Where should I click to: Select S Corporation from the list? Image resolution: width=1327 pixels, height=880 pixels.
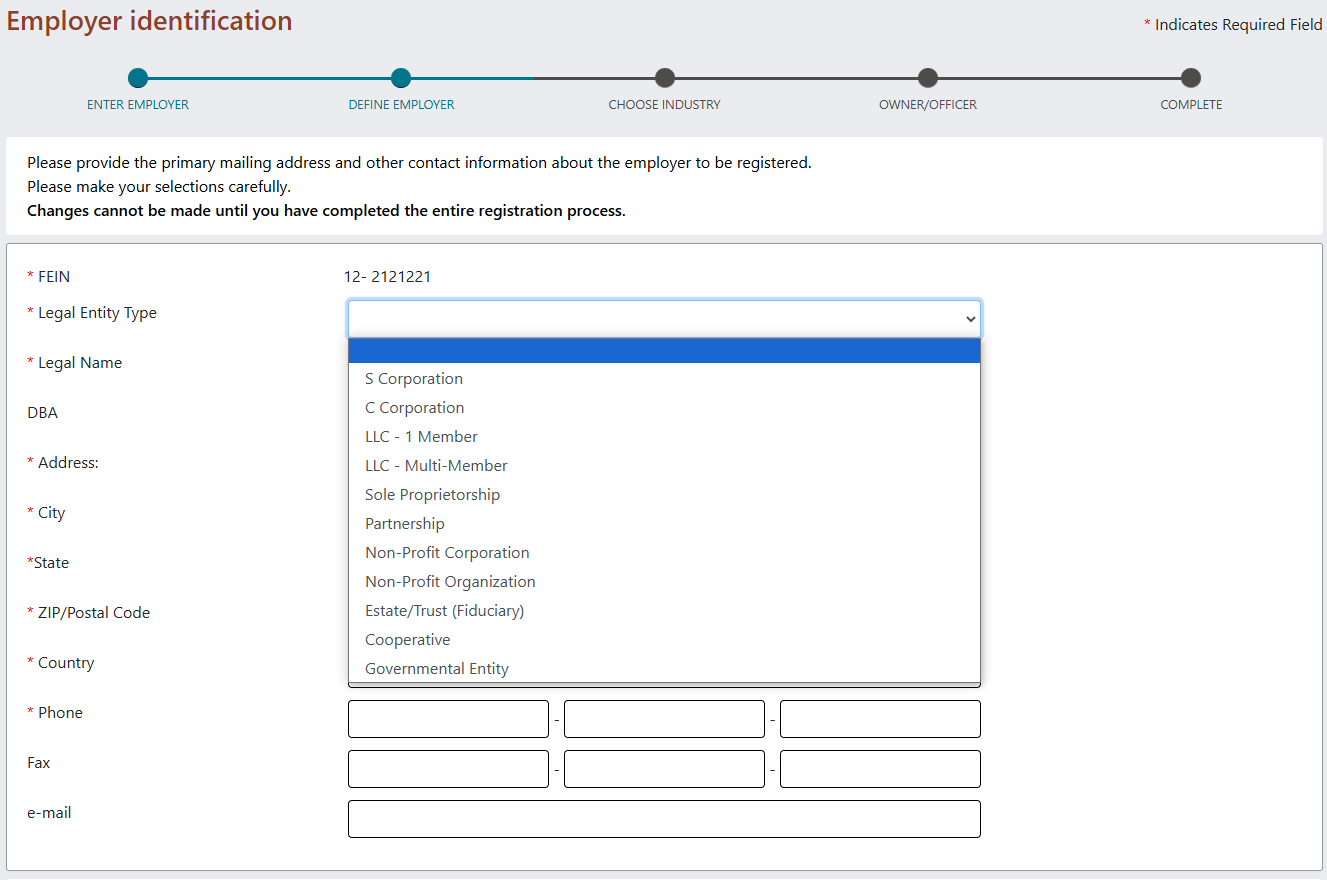click(x=413, y=378)
